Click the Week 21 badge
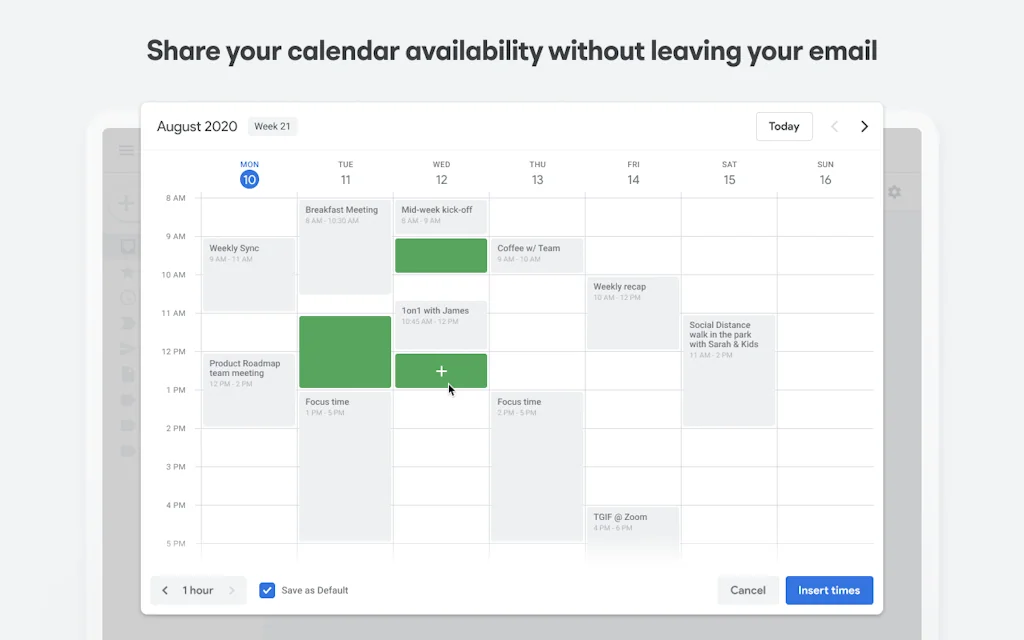The image size is (1024, 640). coord(273,127)
